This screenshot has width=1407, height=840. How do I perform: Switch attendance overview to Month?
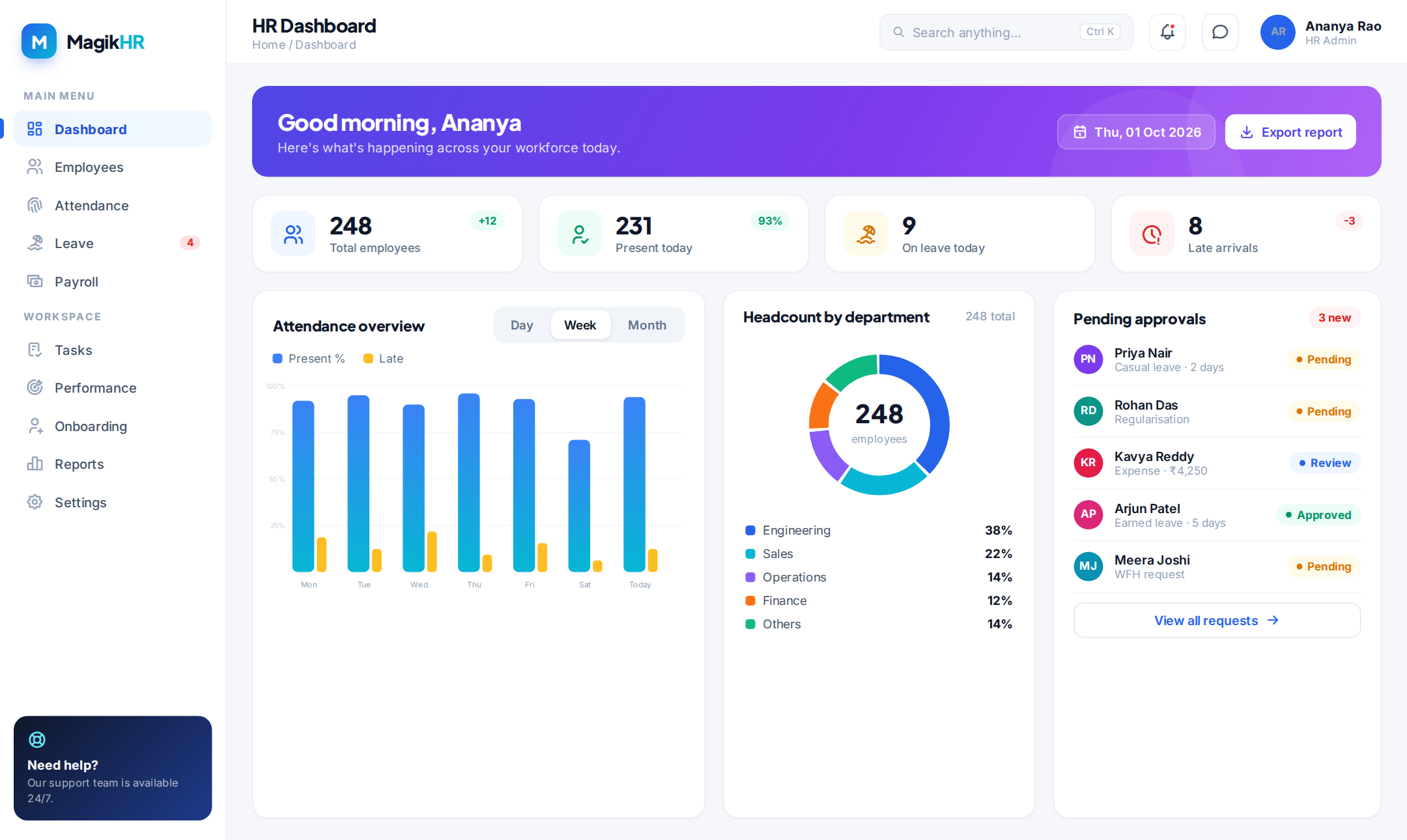647,325
